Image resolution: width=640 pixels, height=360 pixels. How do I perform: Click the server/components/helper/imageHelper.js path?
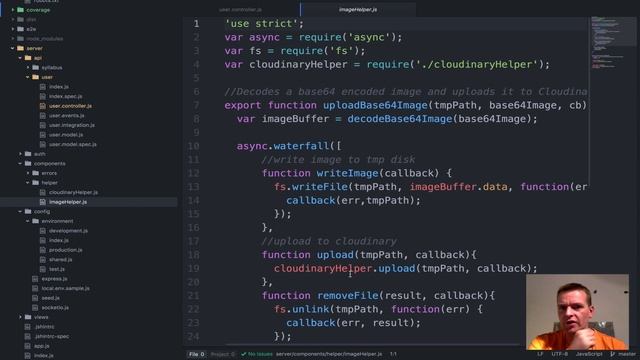(329, 354)
